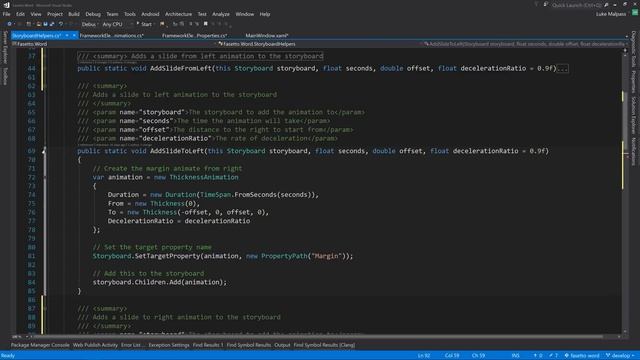Click the develop branch selector in status bar
640x360 pixels.
point(620,356)
